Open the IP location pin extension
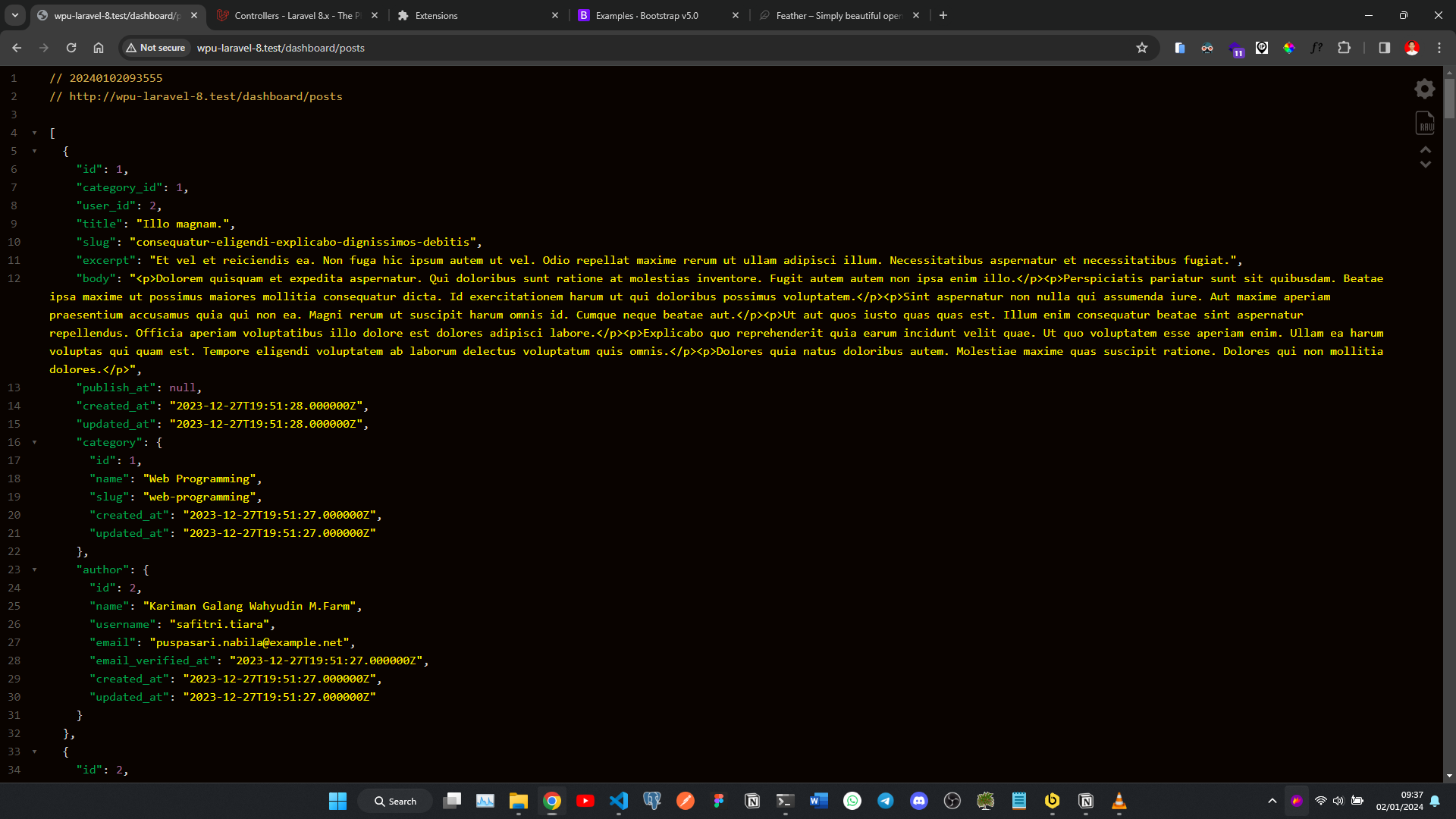 [x=1262, y=48]
